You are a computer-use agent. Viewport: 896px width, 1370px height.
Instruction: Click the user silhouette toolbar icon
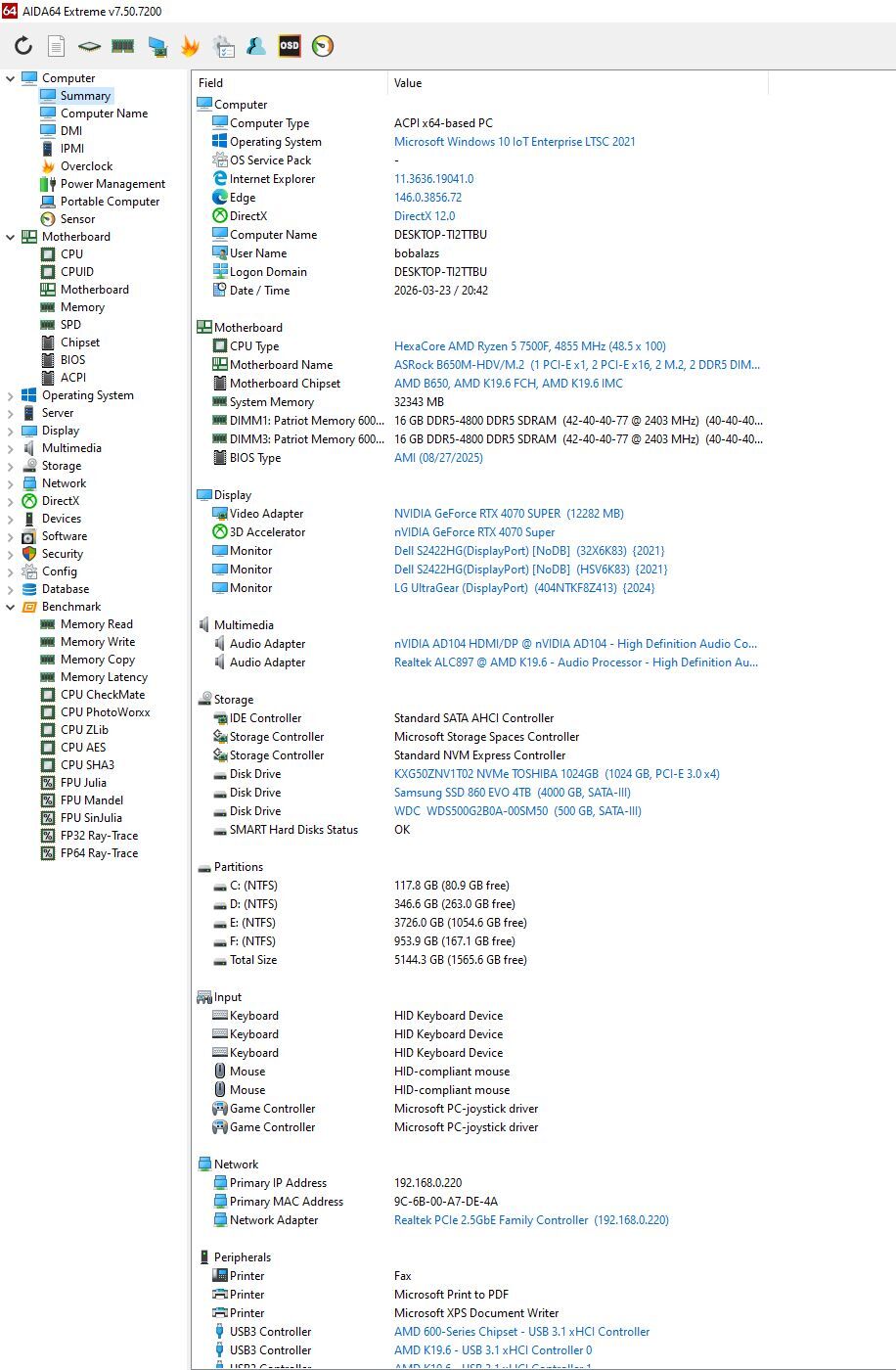tap(256, 46)
